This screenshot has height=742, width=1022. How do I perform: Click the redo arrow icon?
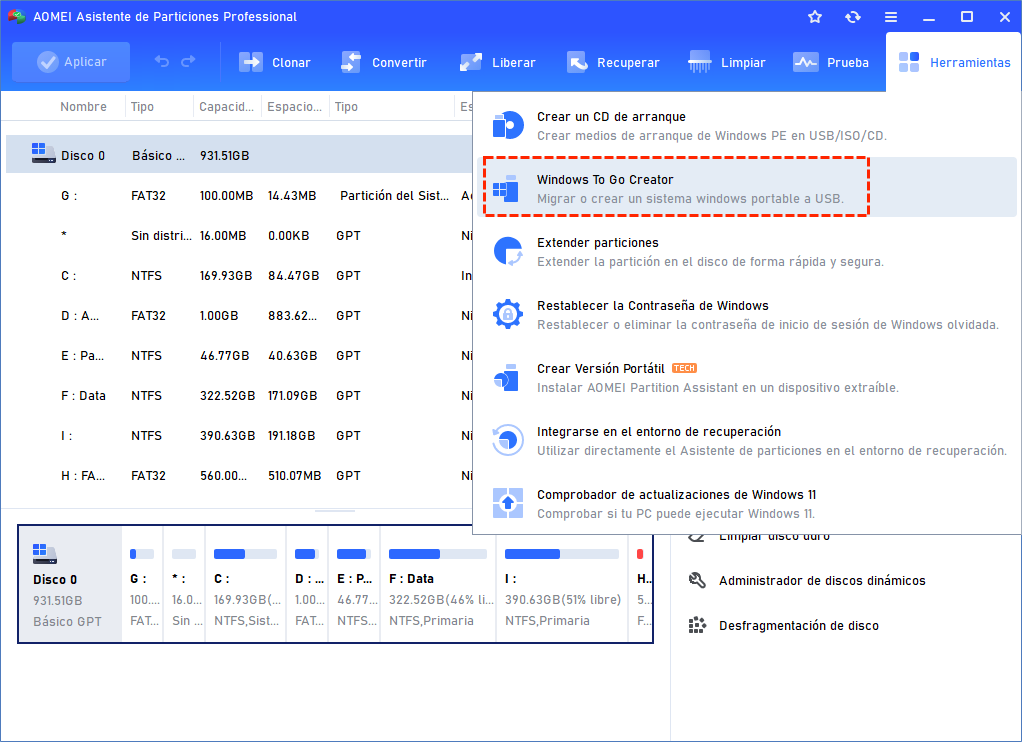point(188,62)
